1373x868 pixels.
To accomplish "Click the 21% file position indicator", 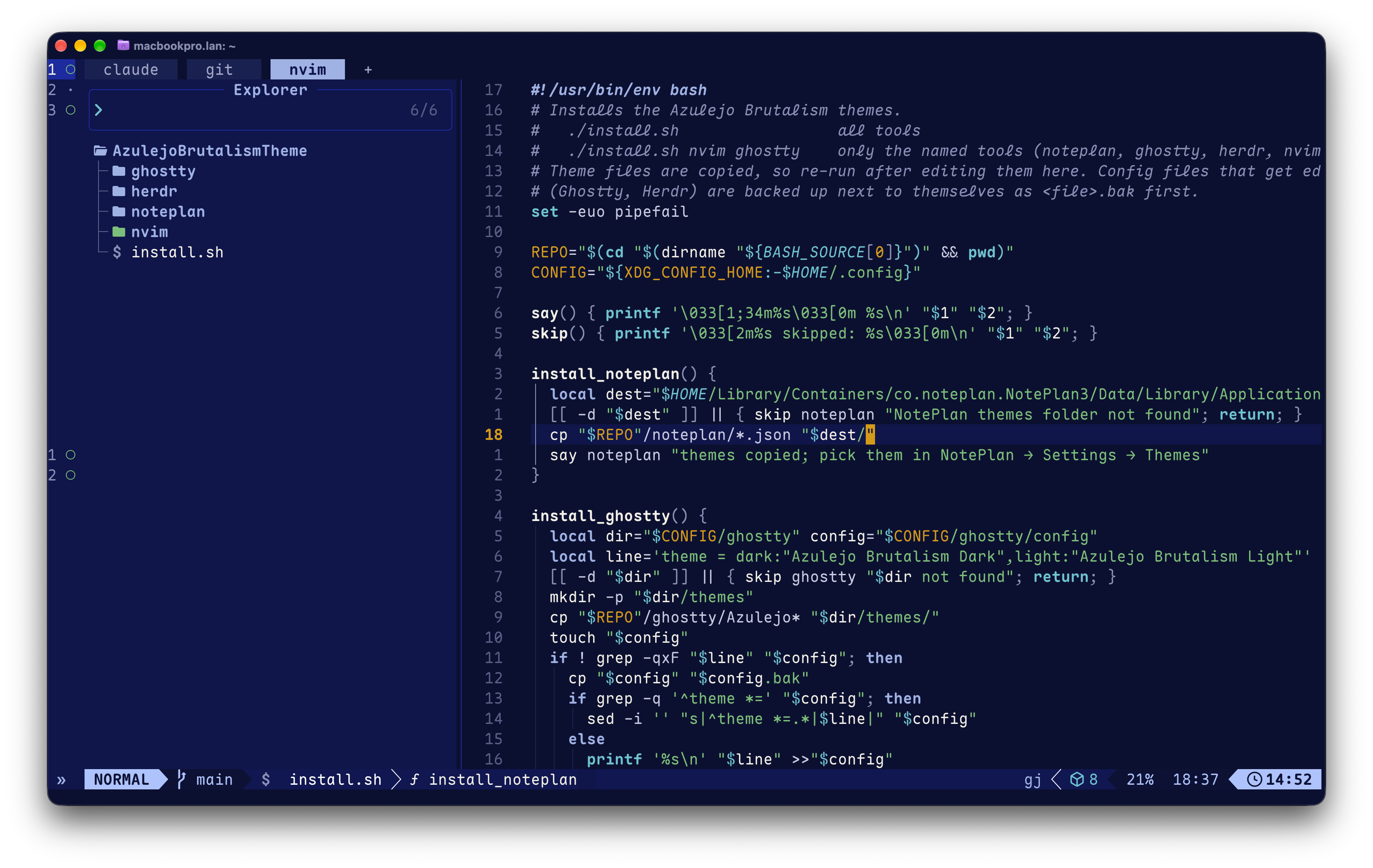I will (1140, 779).
